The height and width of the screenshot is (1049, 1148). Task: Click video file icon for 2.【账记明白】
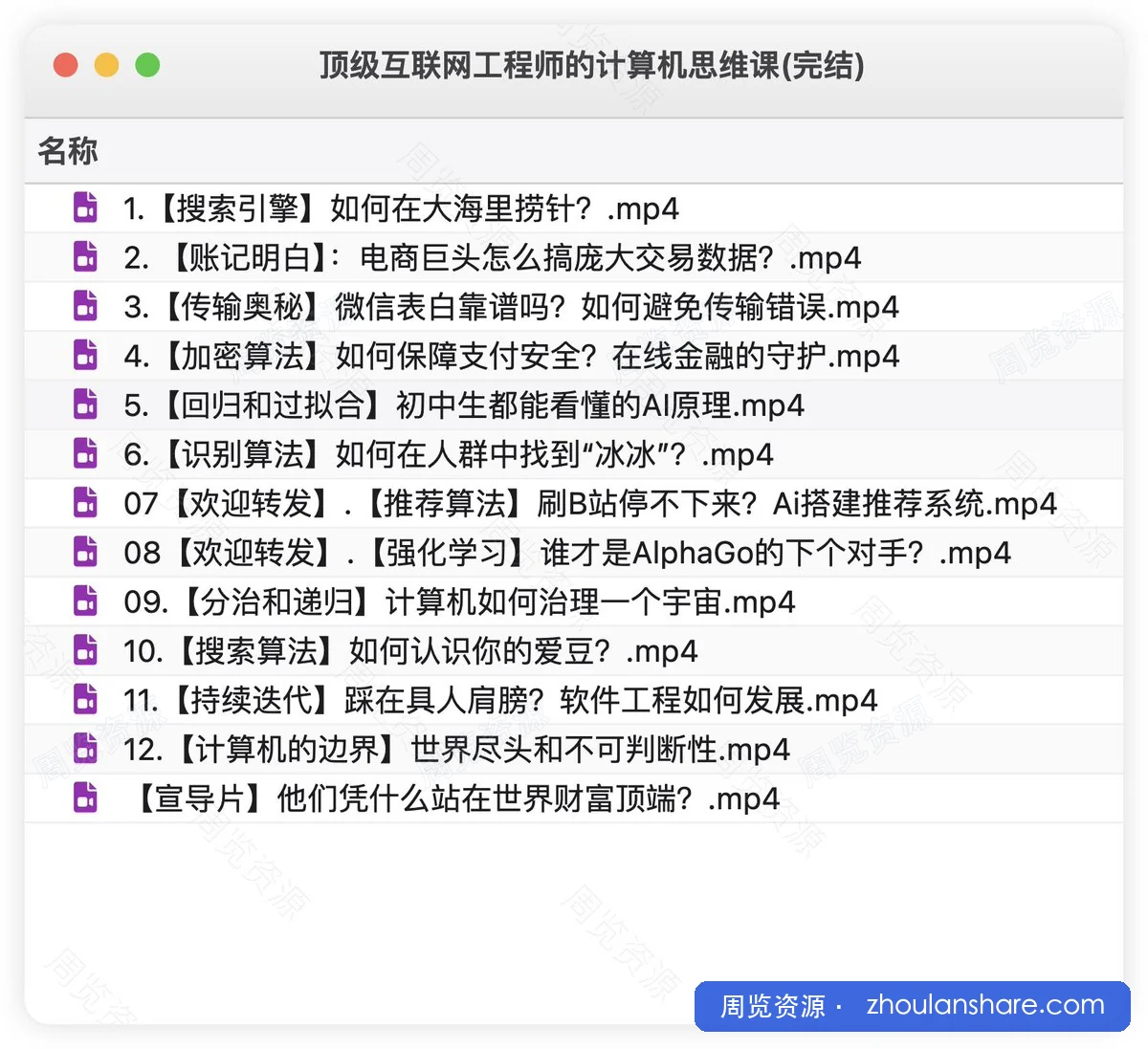pos(86,256)
